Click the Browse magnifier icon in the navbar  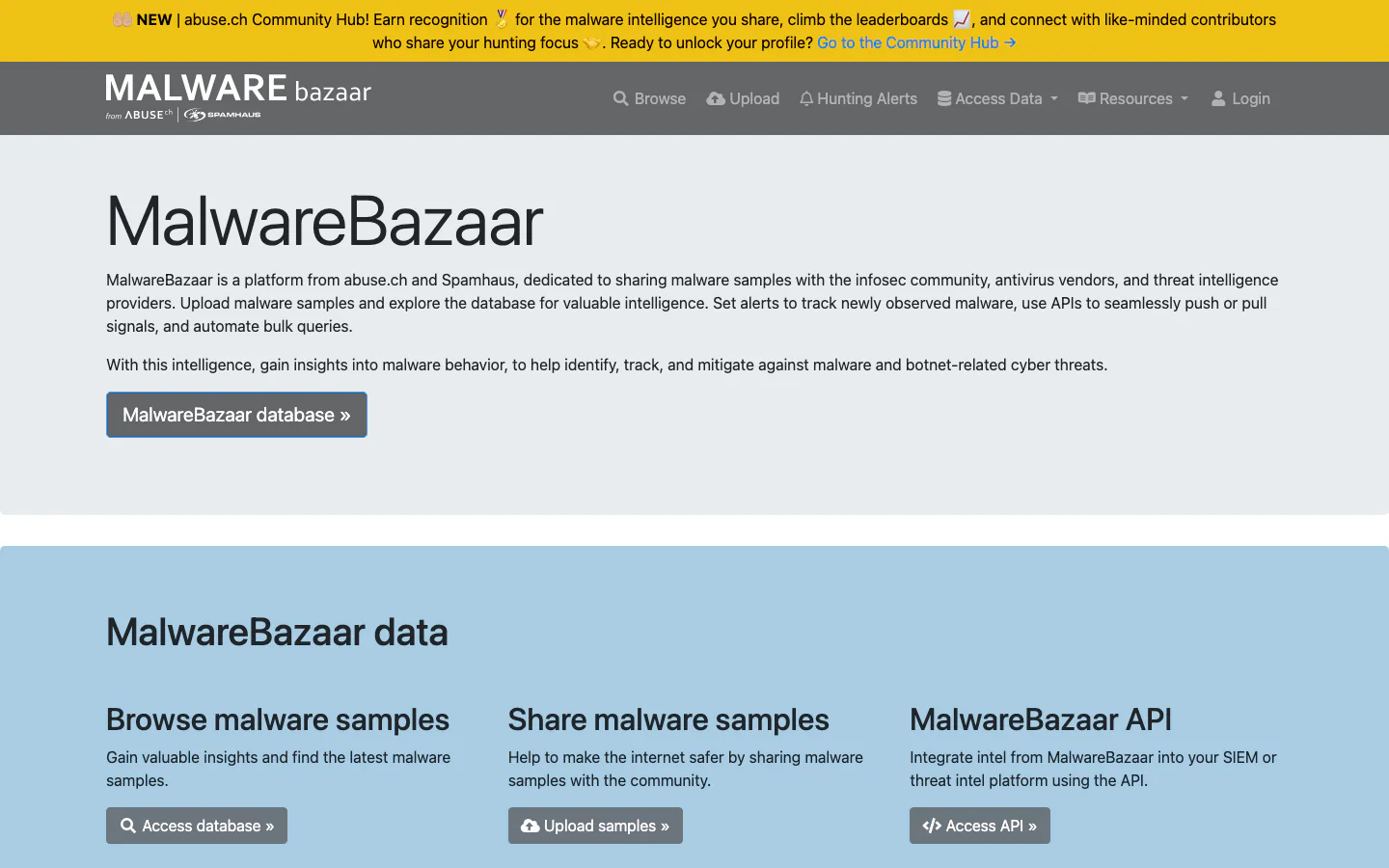(x=620, y=98)
